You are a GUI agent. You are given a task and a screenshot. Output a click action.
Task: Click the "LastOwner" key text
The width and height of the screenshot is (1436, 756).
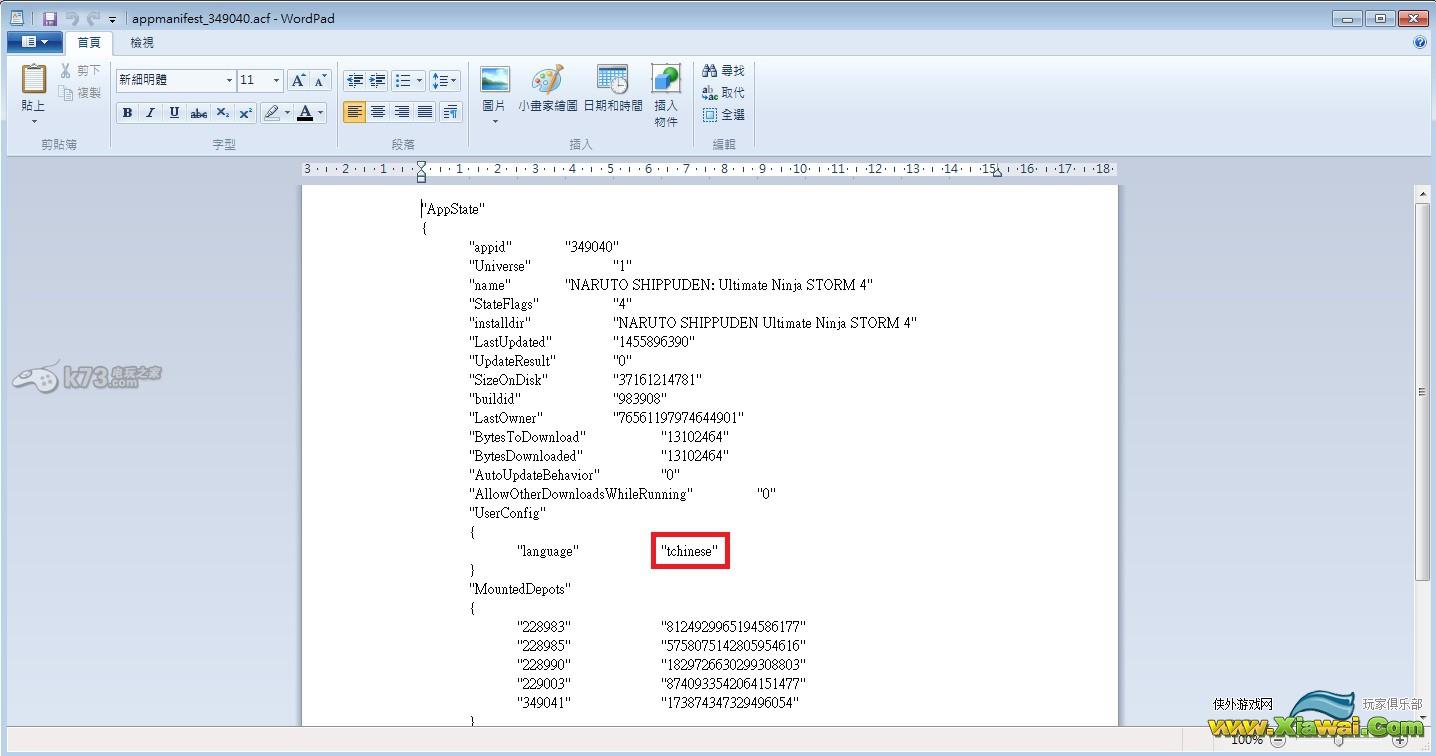[x=506, y=418]
